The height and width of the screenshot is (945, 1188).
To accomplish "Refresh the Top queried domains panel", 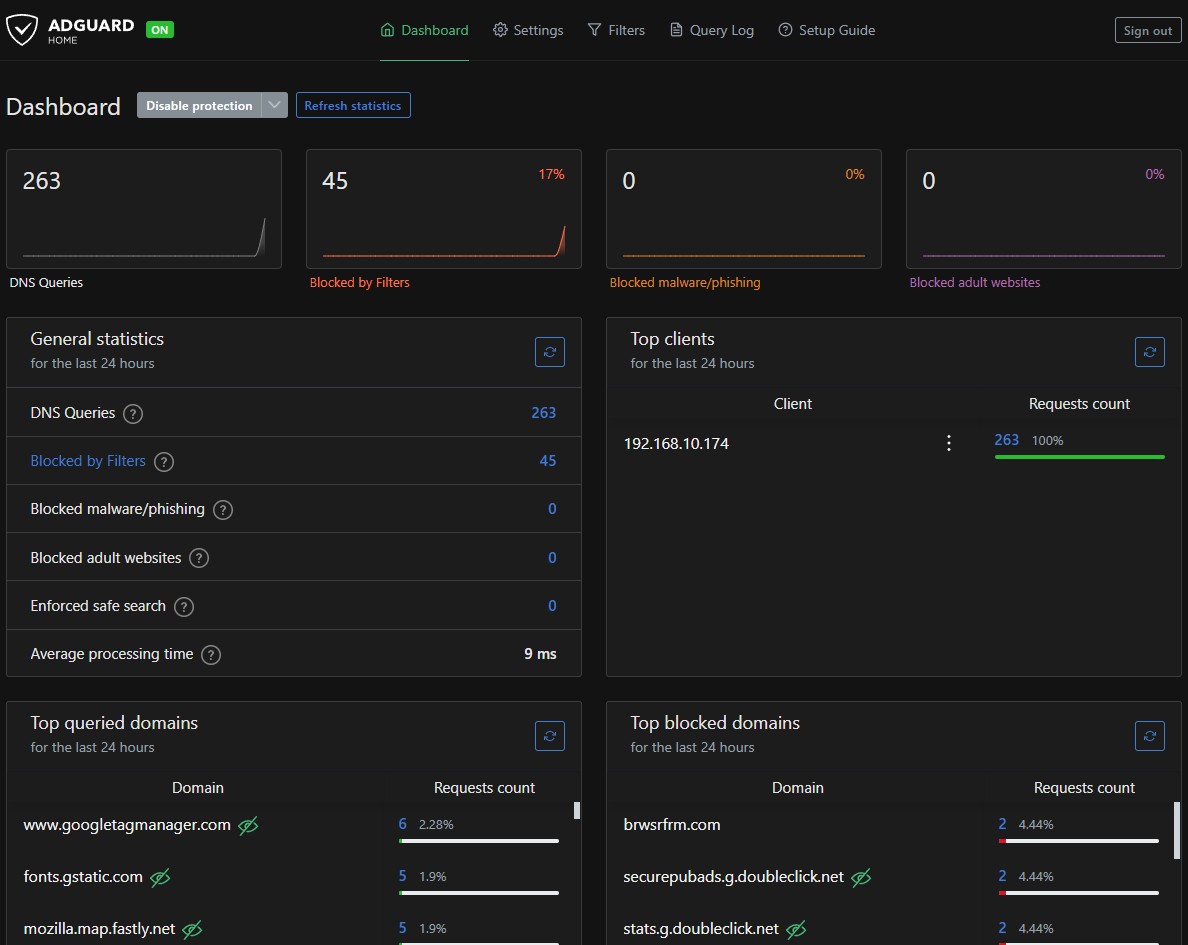I will click(550, 736).
